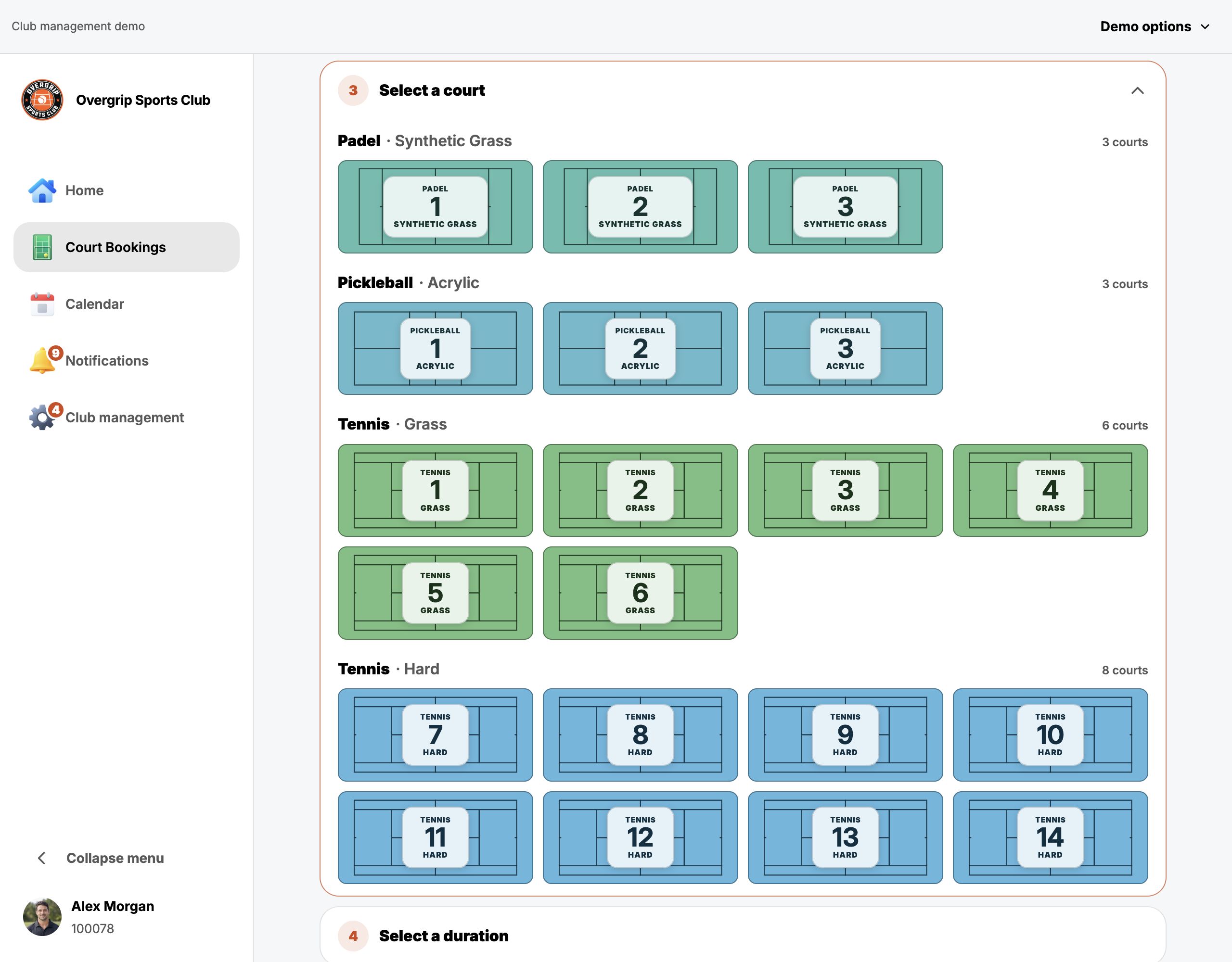Select Tennis 11 Hard court
The image size is (1232, 962).
pyautogui.click(x=435, y=837)
